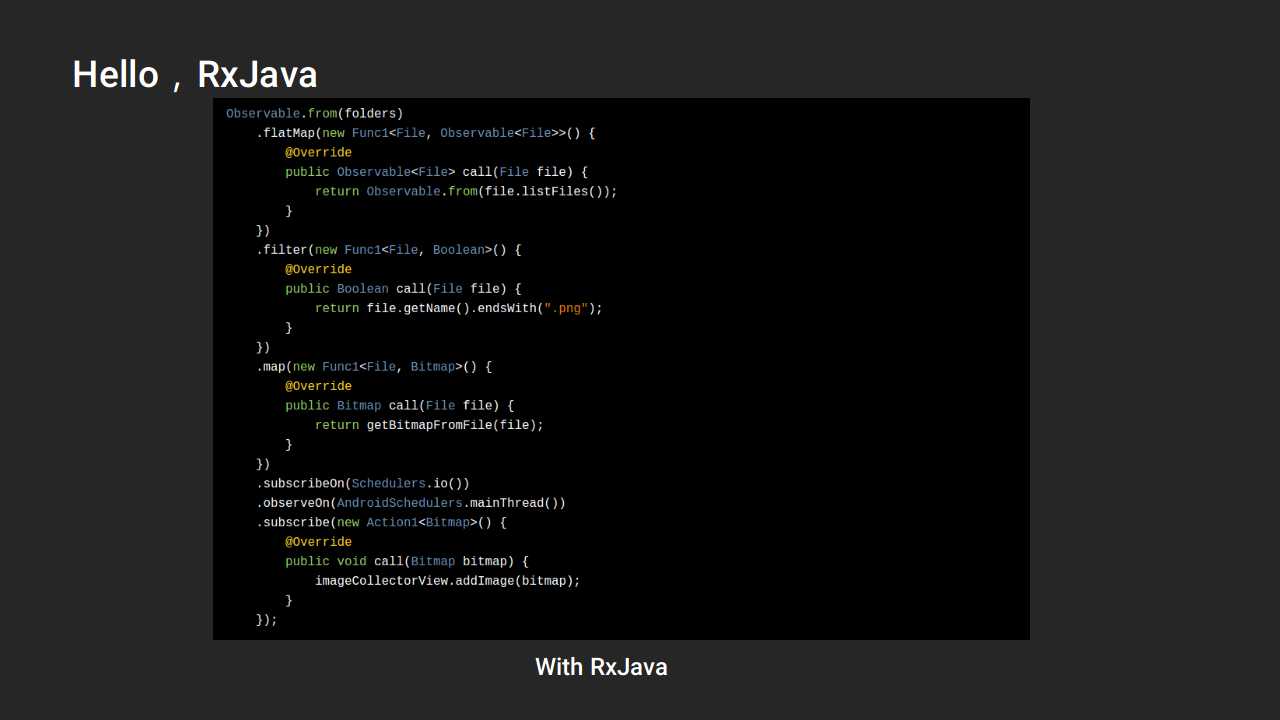
Task: Click the slide title 'Hello, RxJava'
Action: [195, 75]
